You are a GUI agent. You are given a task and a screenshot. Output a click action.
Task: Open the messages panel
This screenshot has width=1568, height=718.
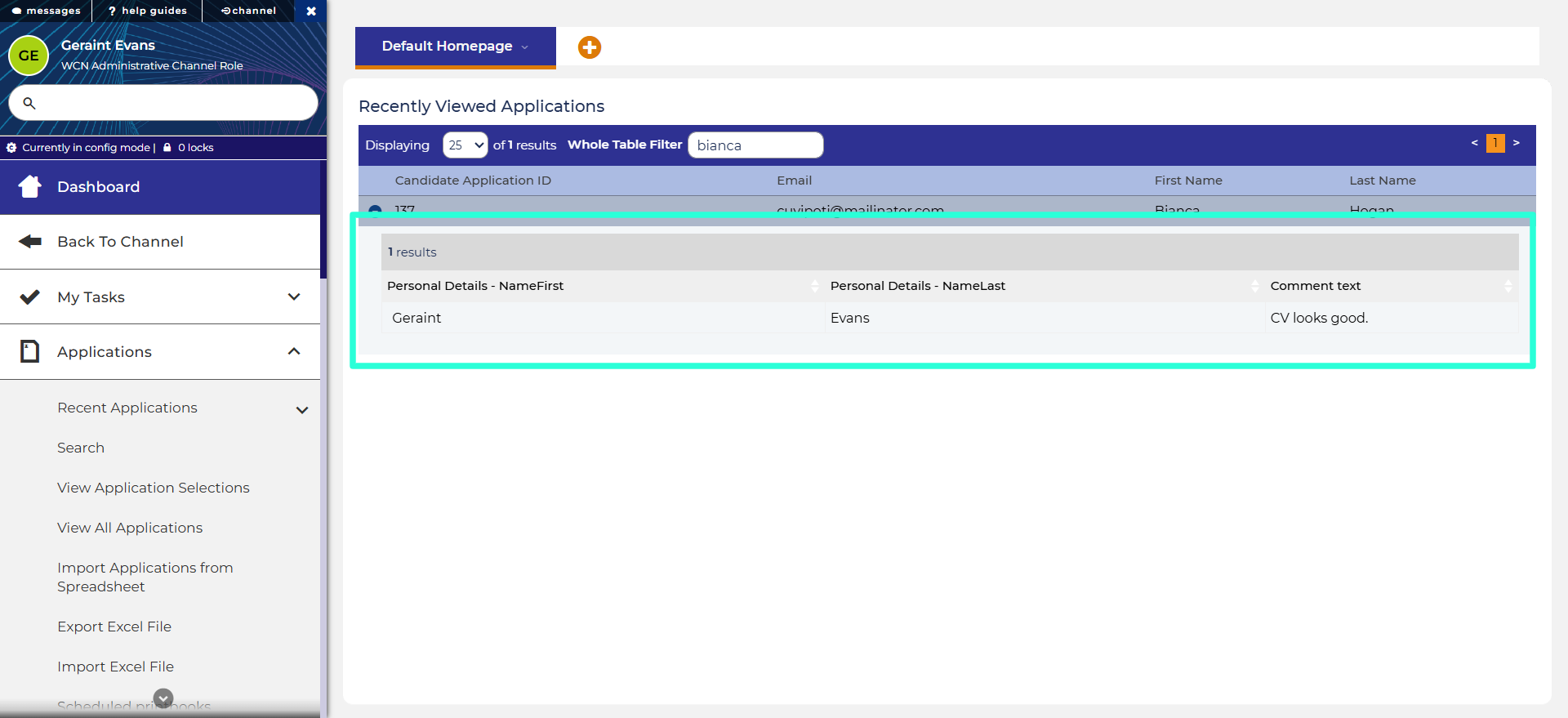click(46, 11)
